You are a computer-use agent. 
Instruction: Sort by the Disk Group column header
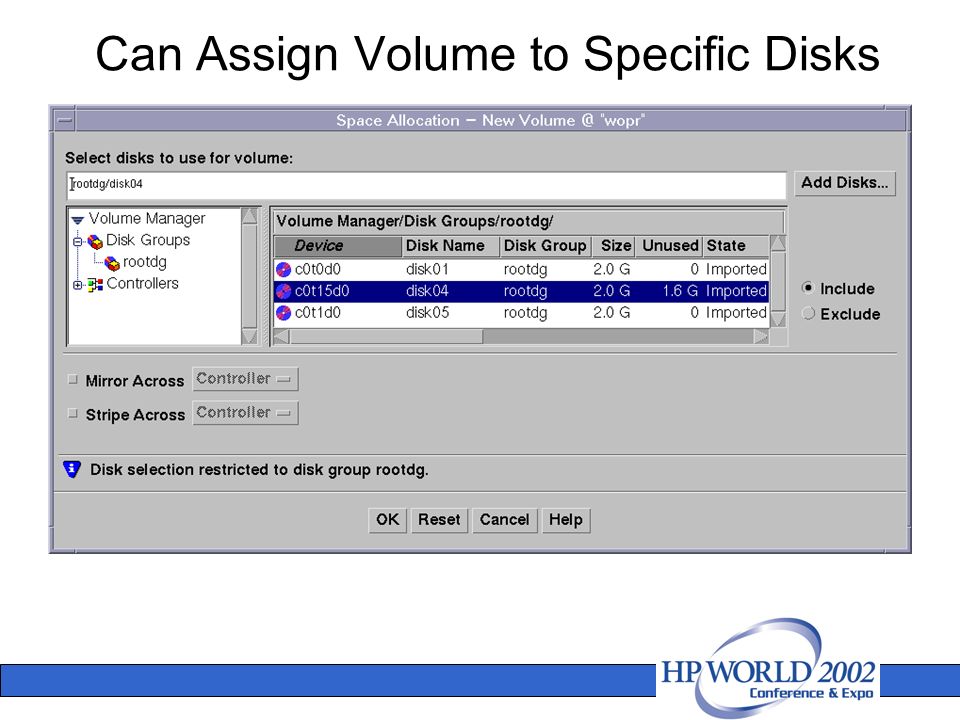546,246
